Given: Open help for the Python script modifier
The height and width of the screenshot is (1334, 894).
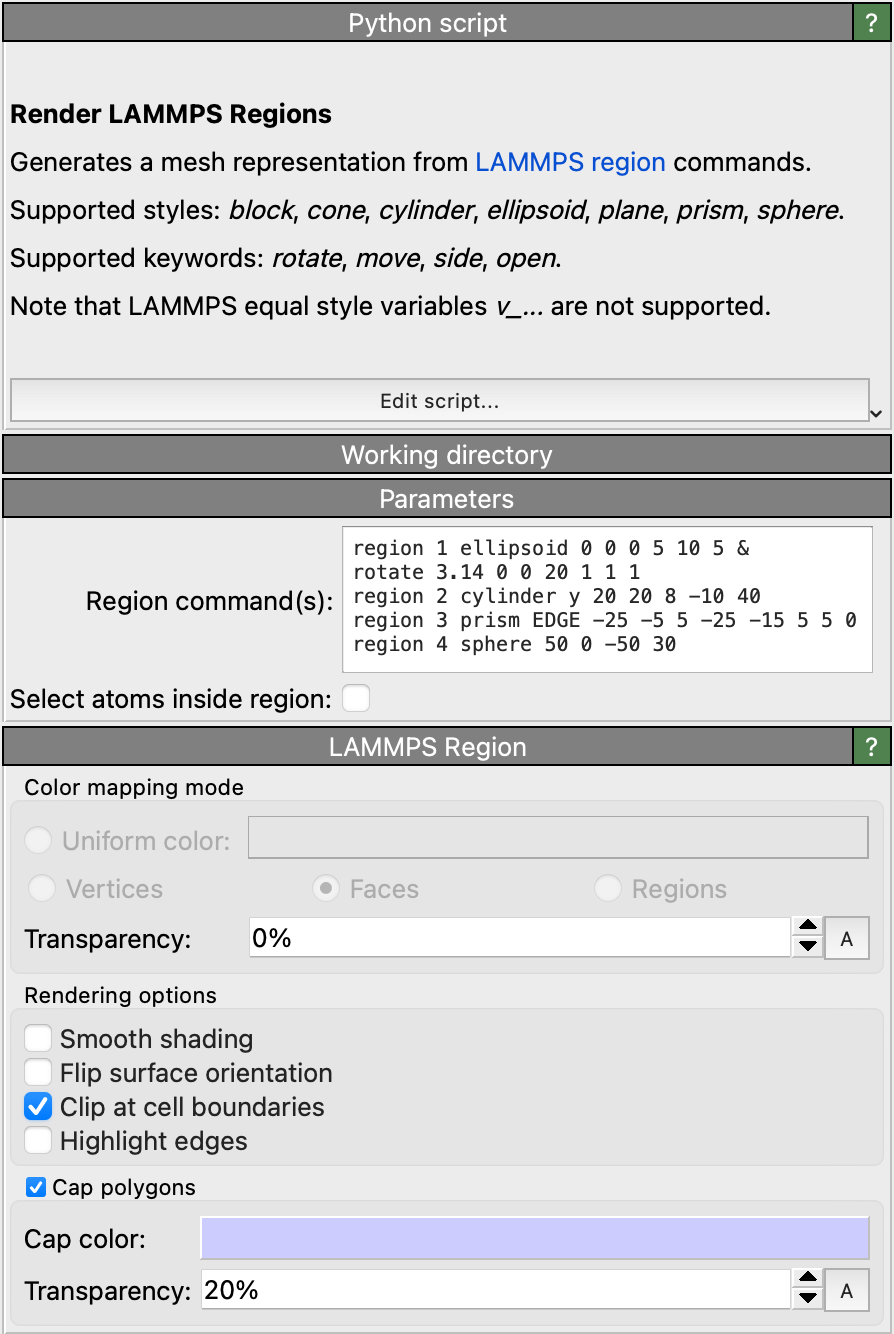Looking at the screenshot, I should (871, 22).
